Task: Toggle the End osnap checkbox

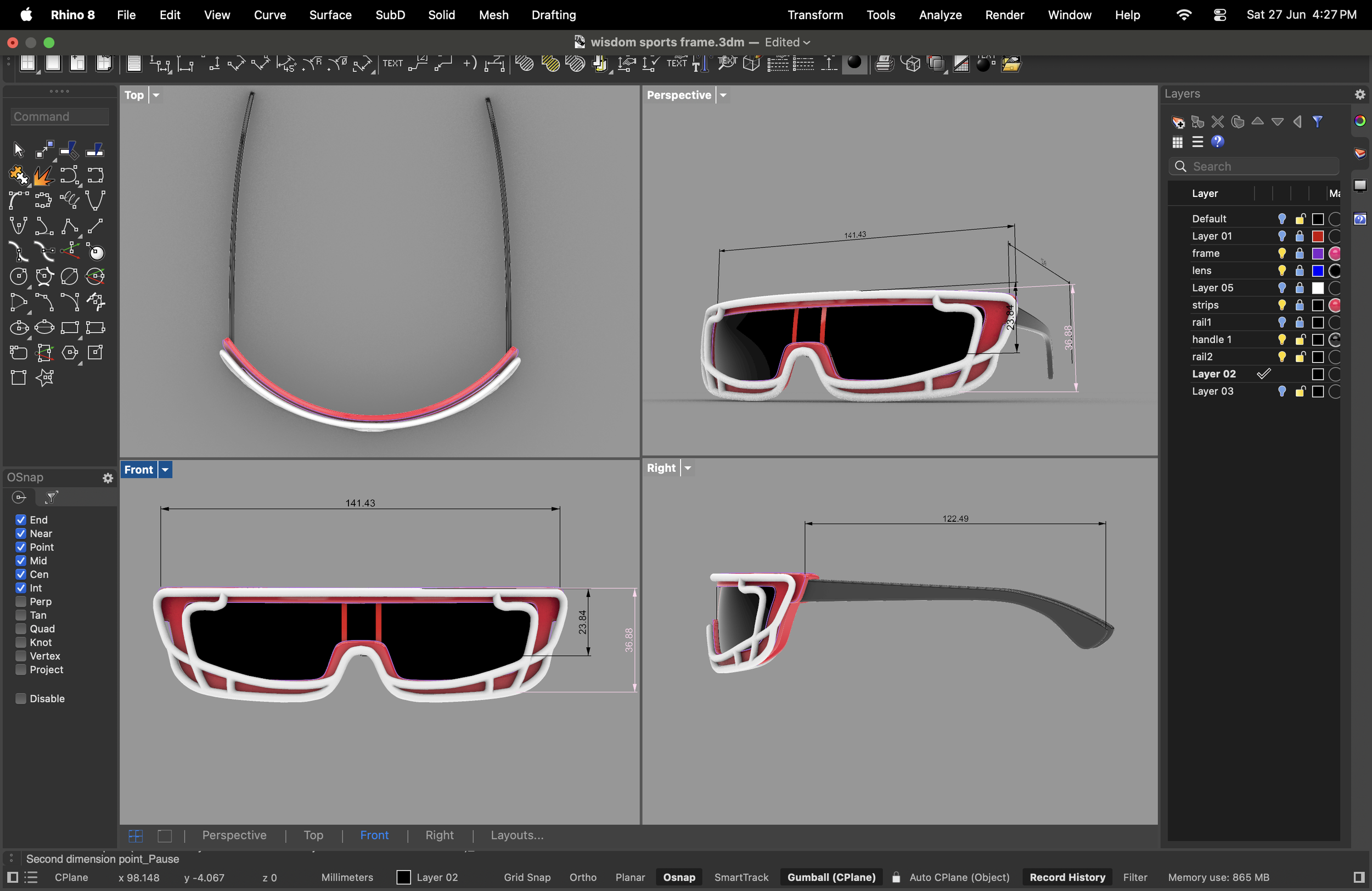Action: tap(21, 520)
